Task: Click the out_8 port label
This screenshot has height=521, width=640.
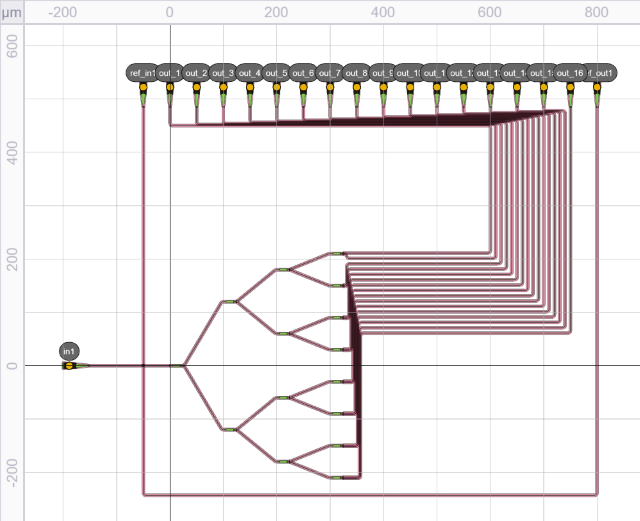Action: click(x=357, y=73)
